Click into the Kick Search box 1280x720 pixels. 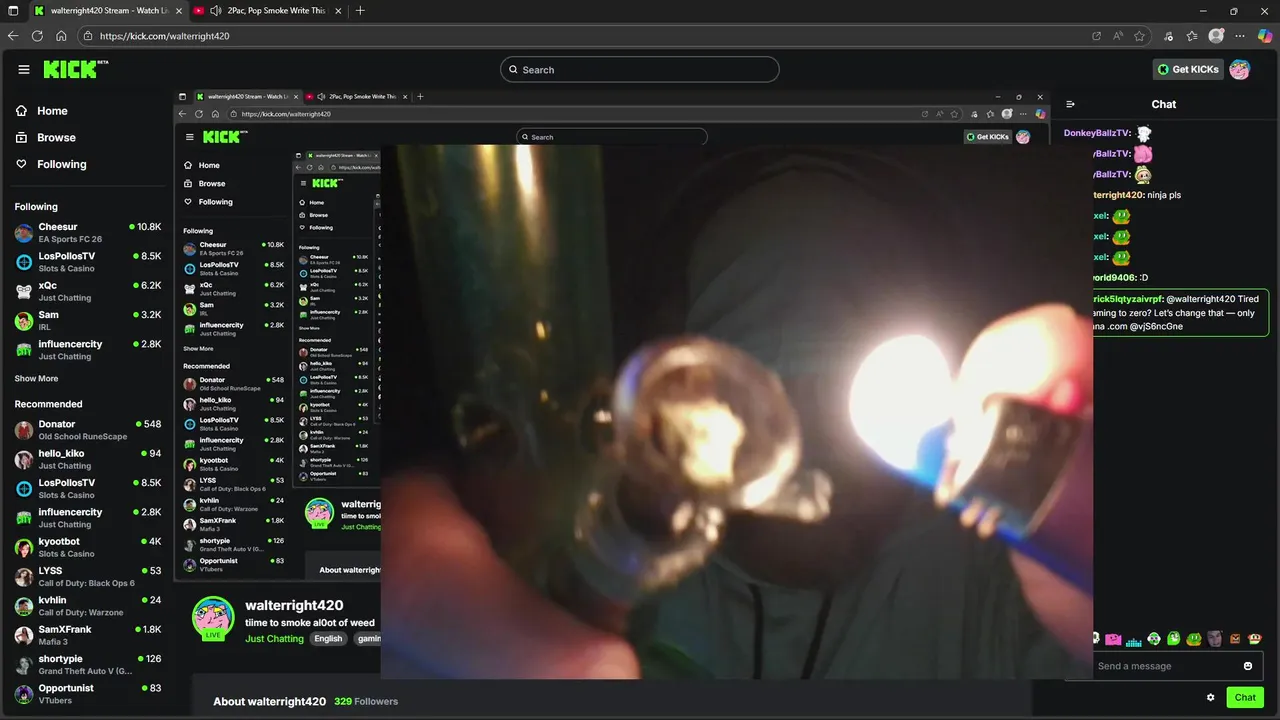tap(640, 70)
